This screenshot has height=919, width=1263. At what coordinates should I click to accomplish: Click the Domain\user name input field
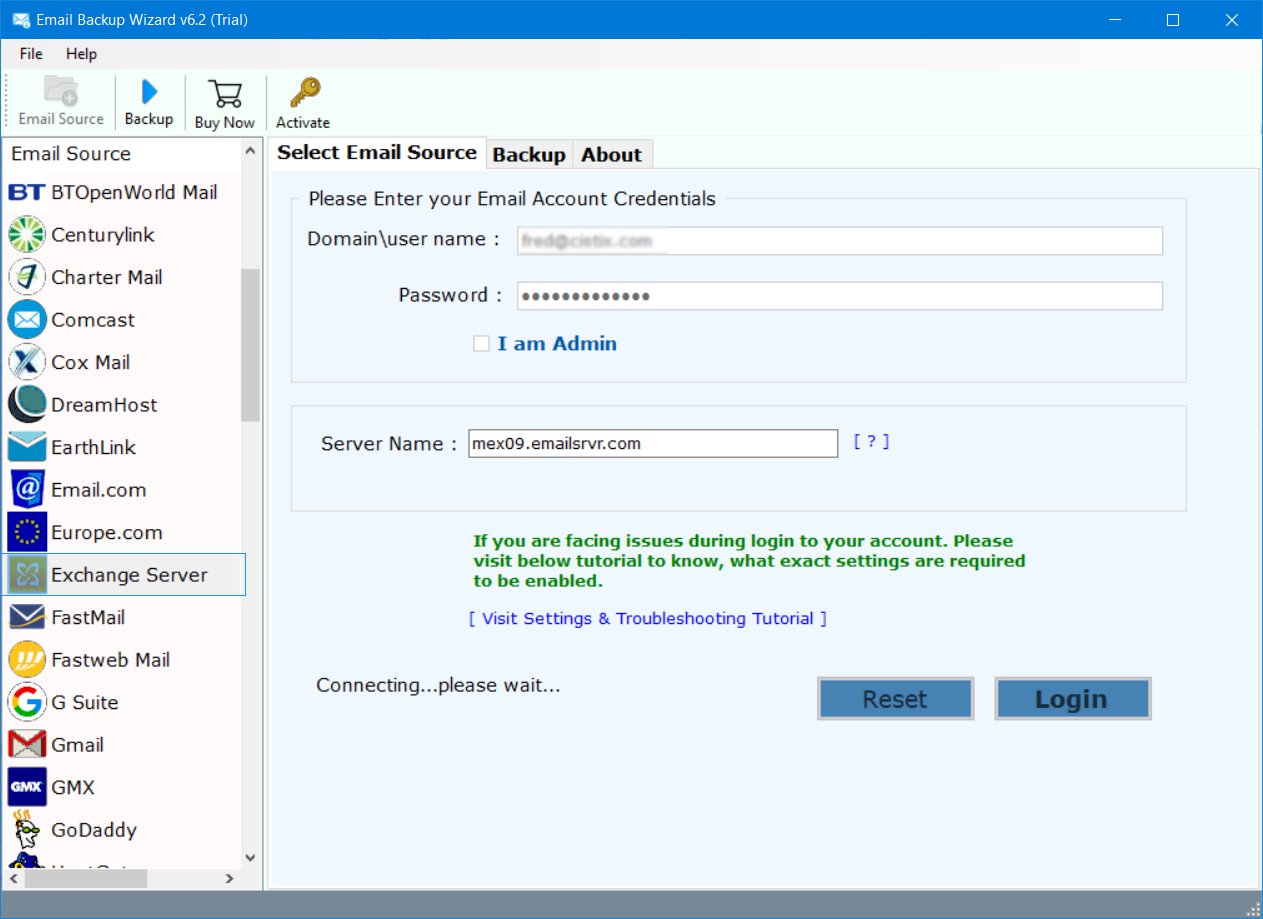(840, 241)
